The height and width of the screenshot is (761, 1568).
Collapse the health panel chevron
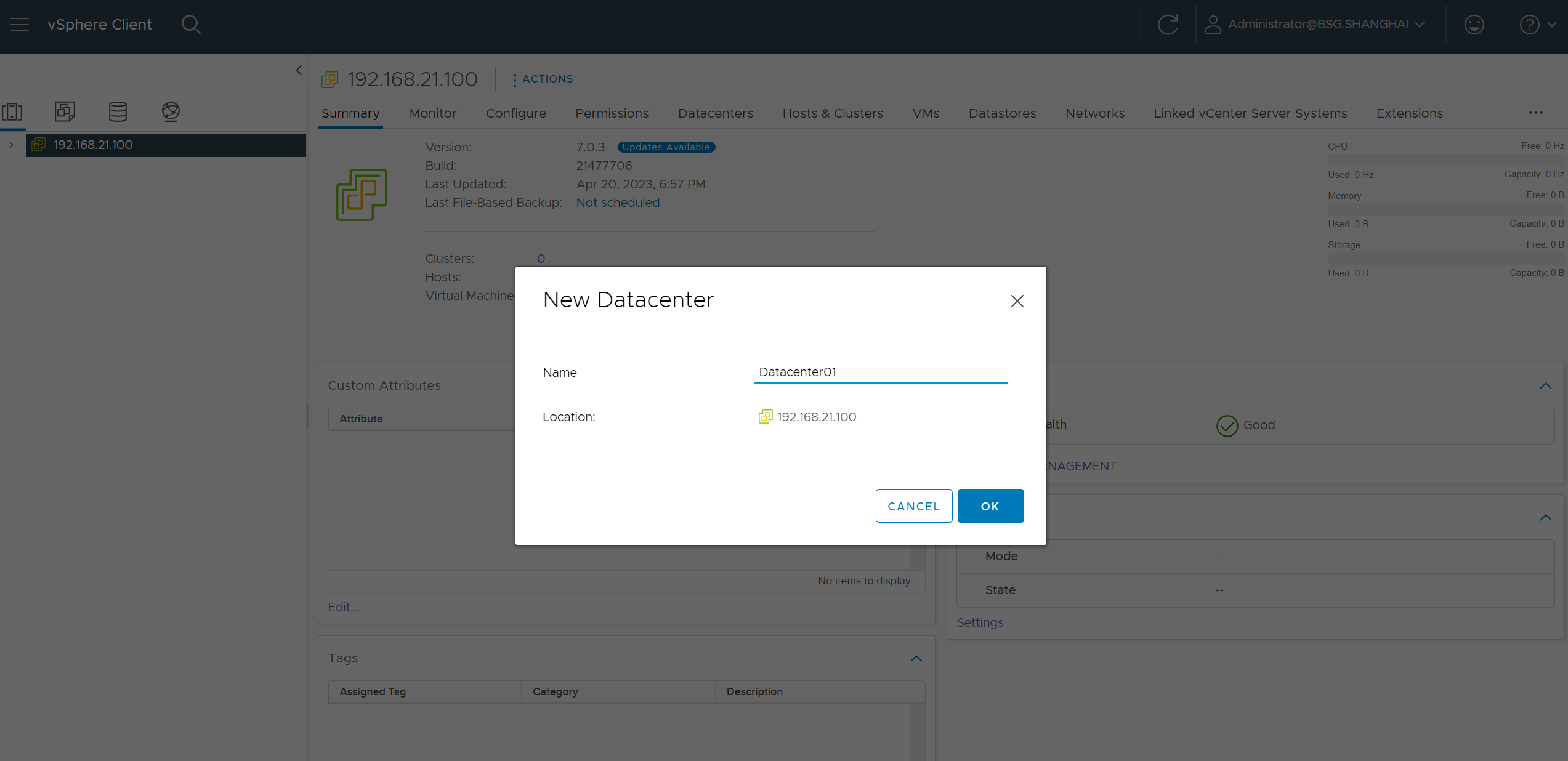[1546, 386]
